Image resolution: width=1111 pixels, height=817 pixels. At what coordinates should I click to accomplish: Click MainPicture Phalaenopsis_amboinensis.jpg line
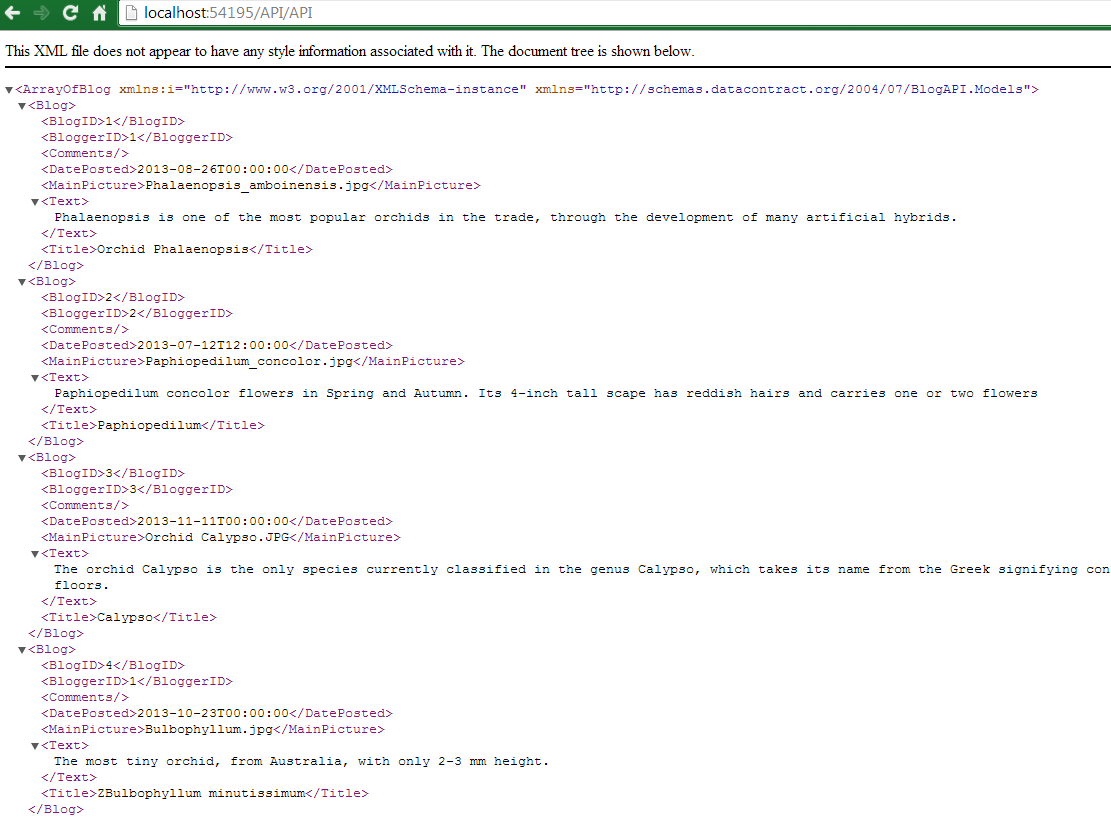pyautogui.click(x=261, y=185)
